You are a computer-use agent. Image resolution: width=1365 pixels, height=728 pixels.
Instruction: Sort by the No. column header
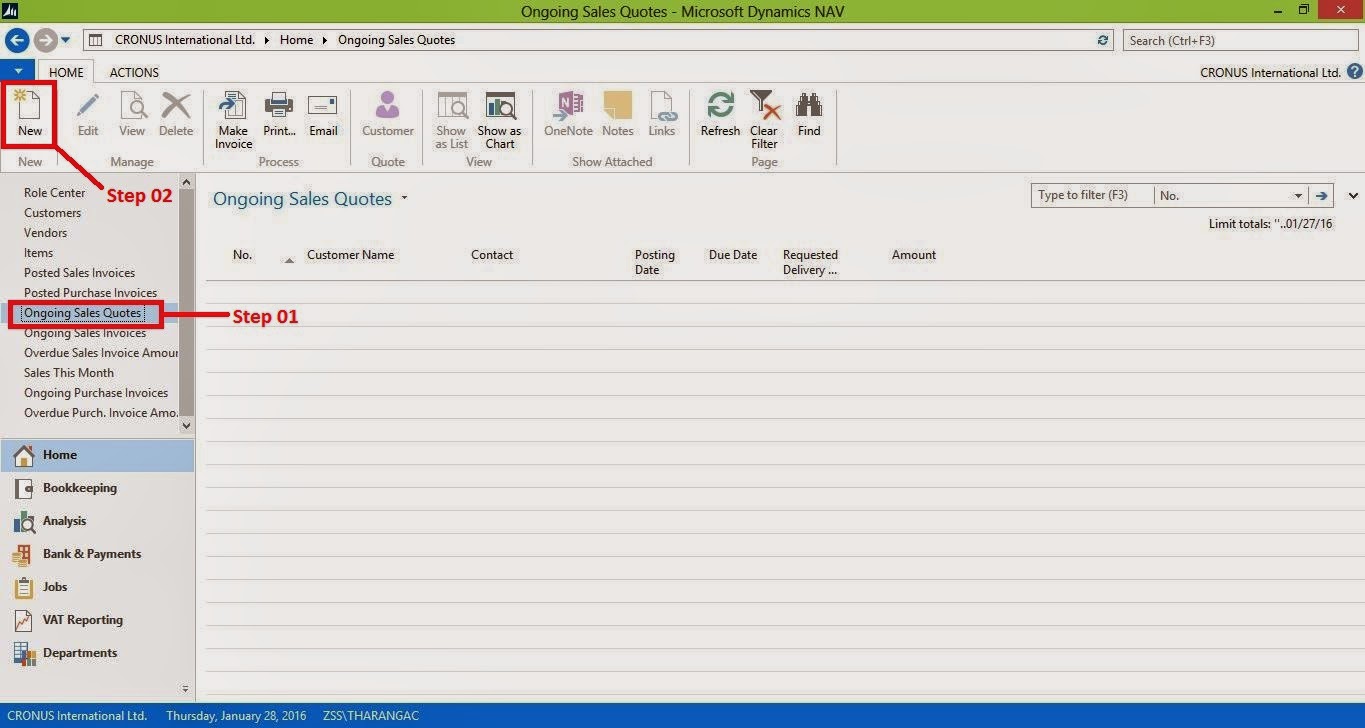click(x=243, y=255)
